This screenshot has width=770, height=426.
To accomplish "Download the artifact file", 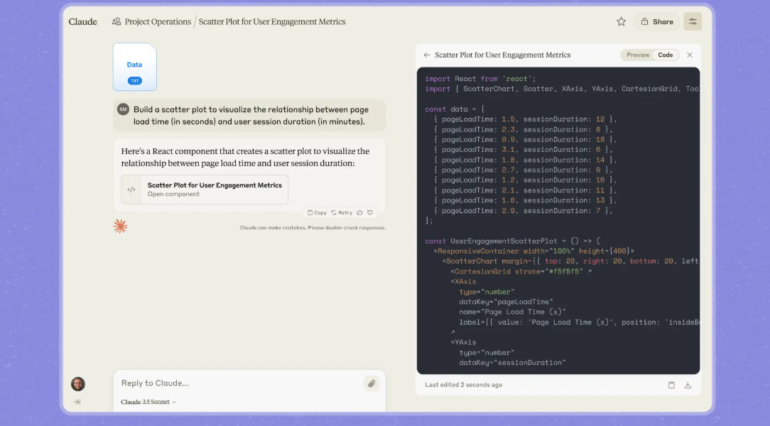I will [688, 385].
